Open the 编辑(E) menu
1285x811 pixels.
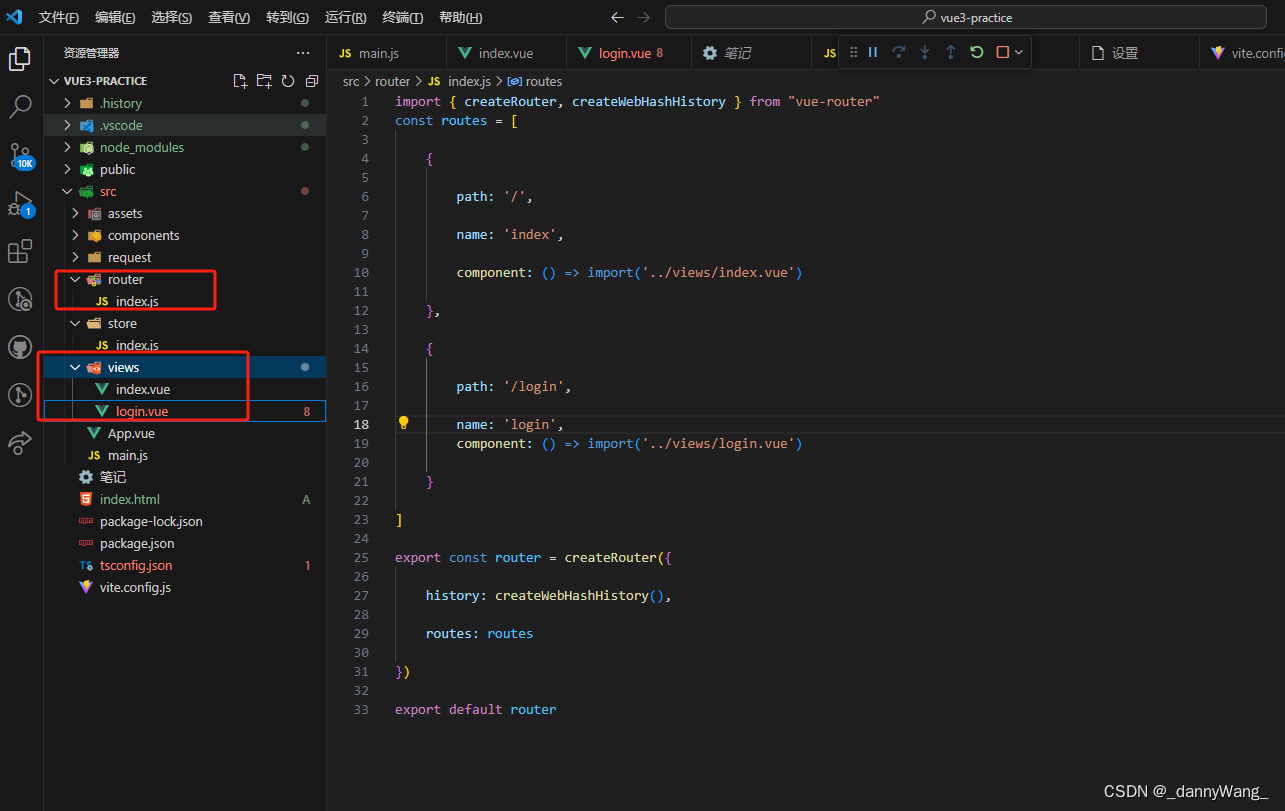[115, 17]
